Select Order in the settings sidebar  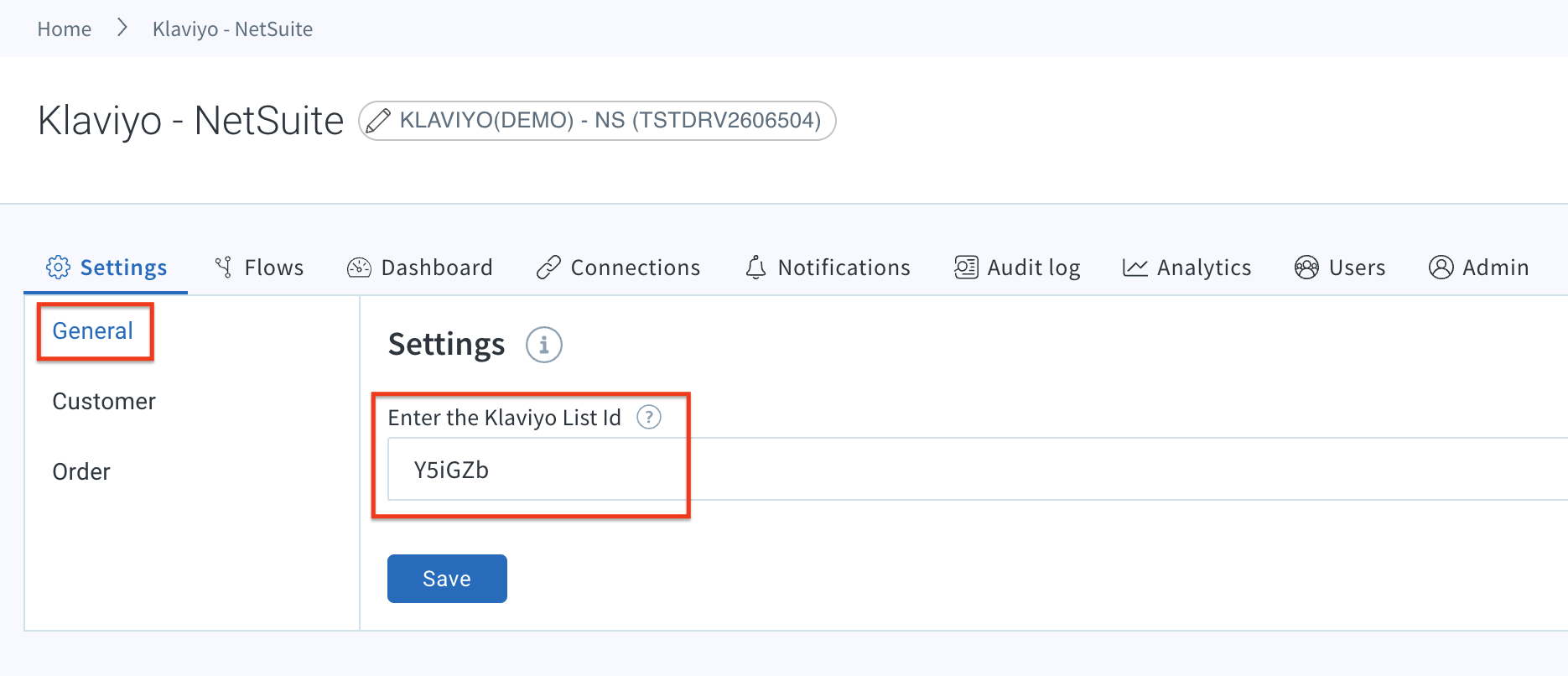point(81,472)
